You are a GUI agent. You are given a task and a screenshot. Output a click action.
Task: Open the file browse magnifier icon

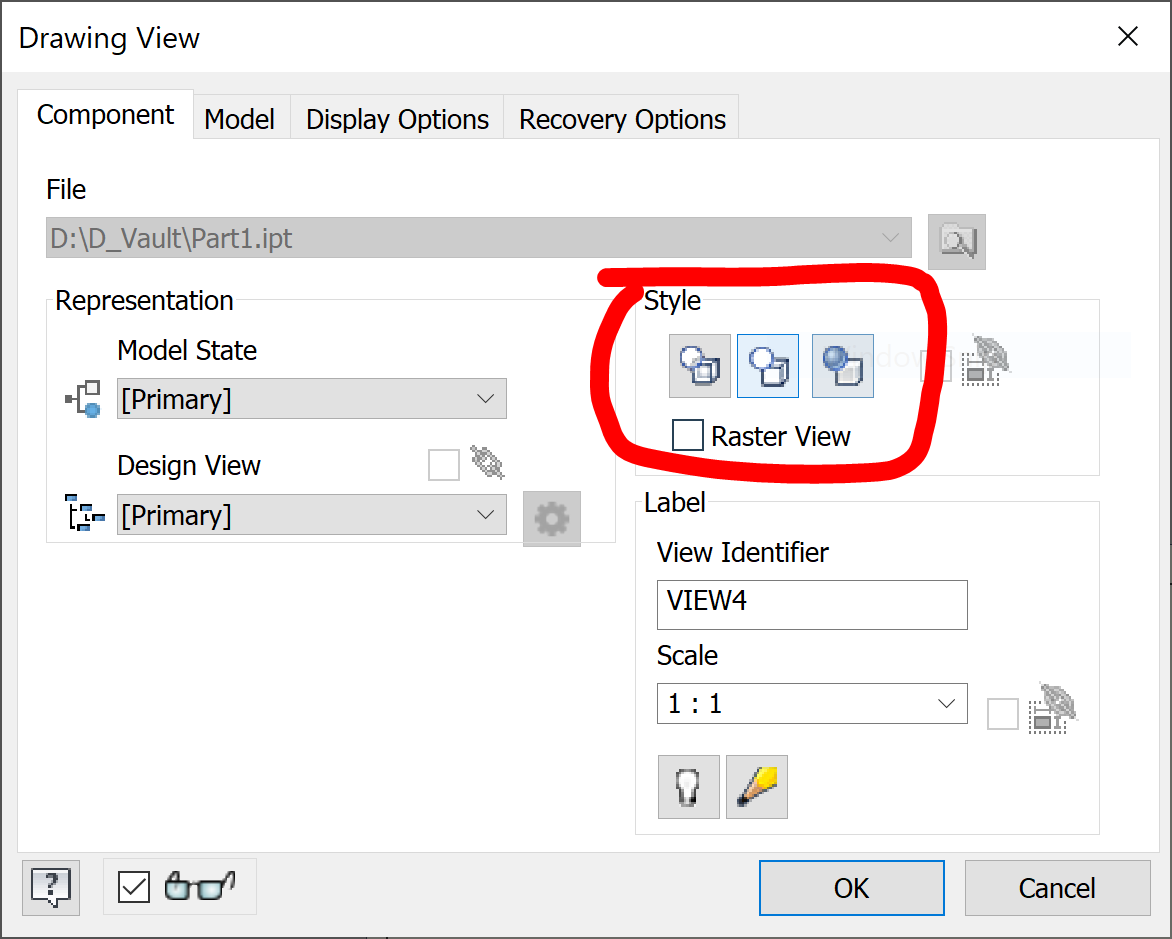(957, 241)
